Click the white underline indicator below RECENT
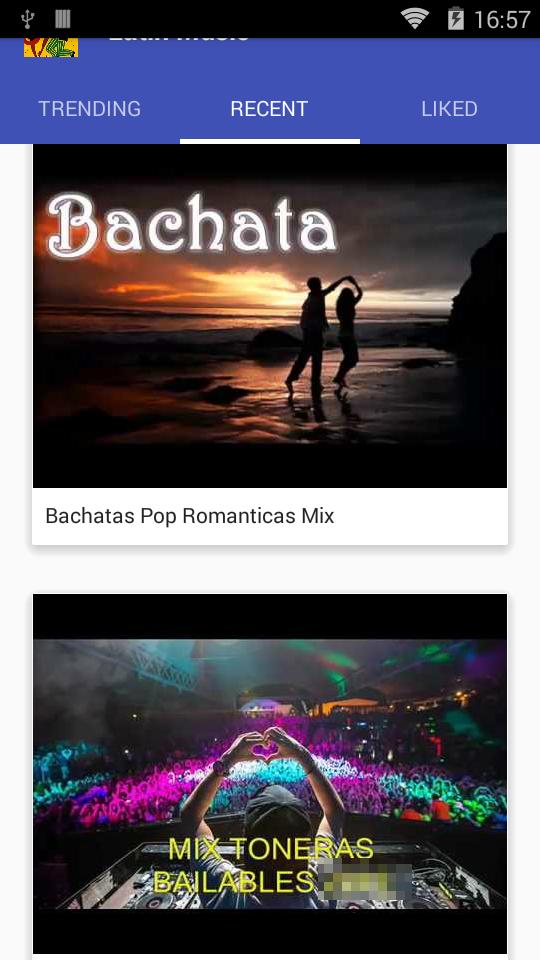Viewport: 540px width, 960px height. pyautogui.click(x=269, y=141)
